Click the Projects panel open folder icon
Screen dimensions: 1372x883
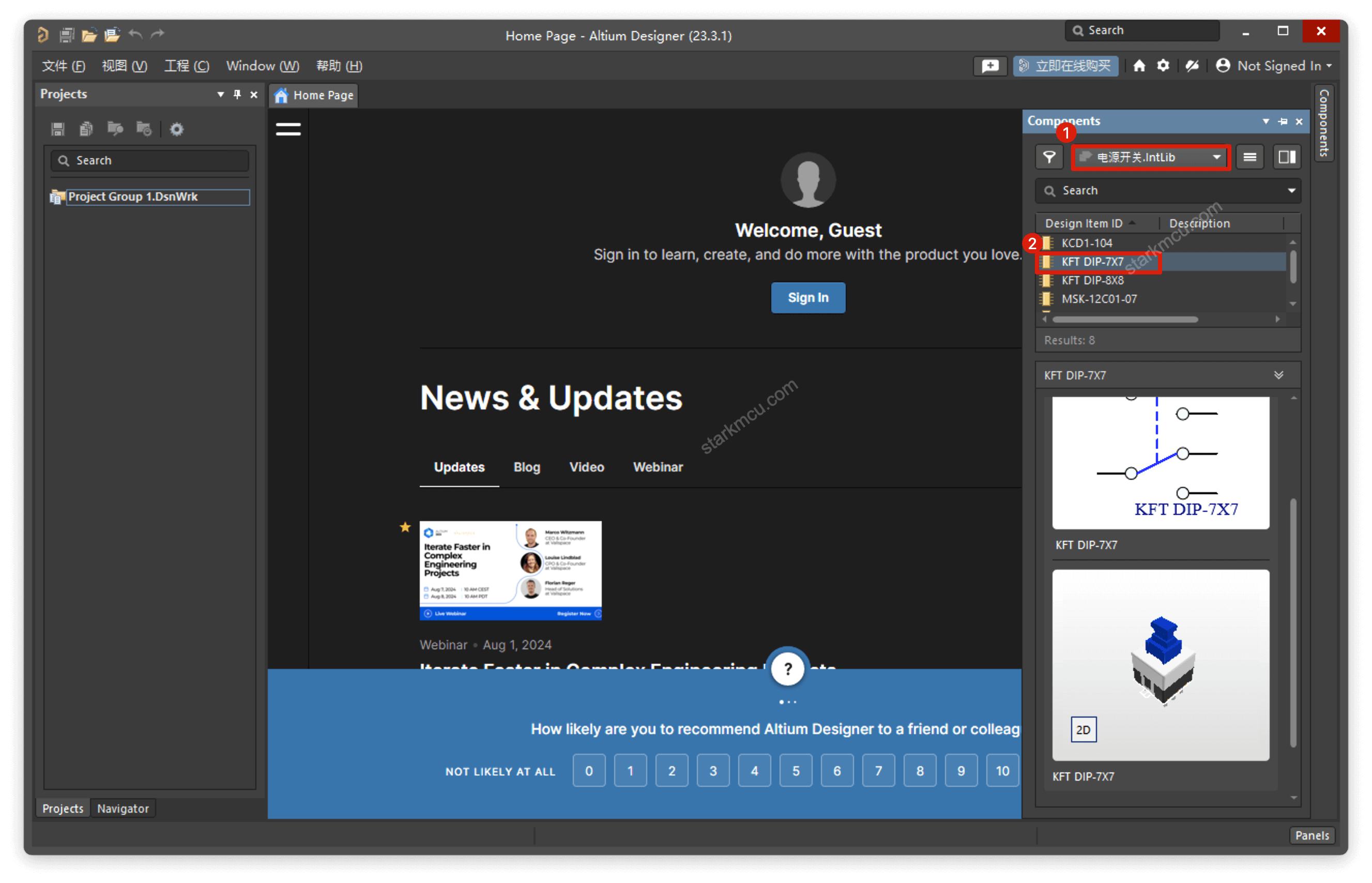click(115, 129)
